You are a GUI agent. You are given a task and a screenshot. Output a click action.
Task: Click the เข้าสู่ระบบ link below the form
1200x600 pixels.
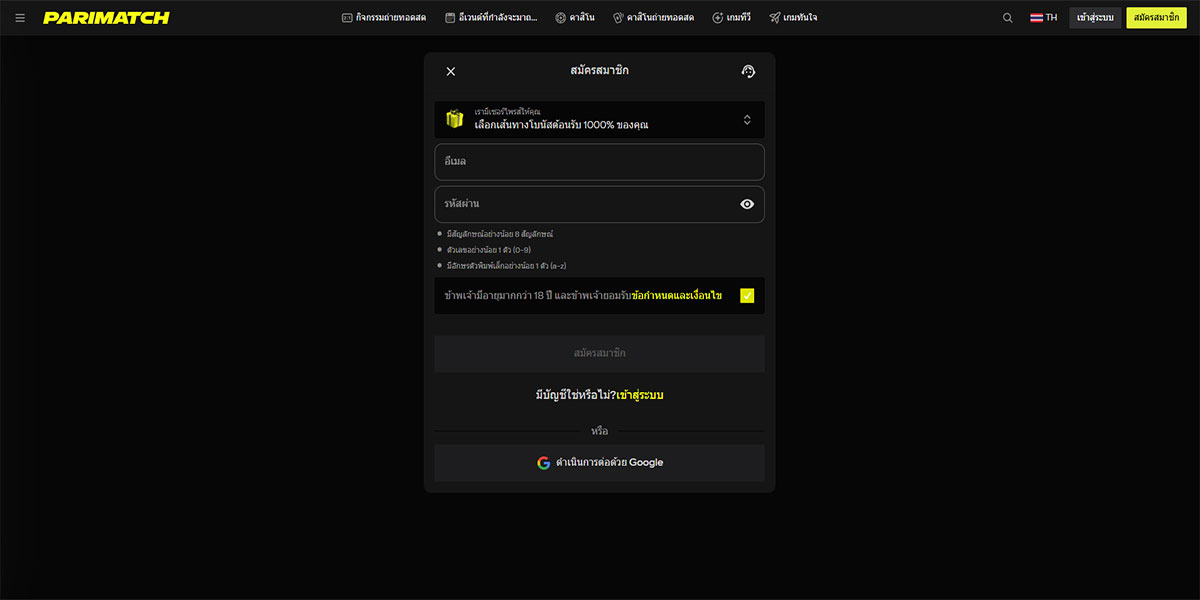(640, 395)
